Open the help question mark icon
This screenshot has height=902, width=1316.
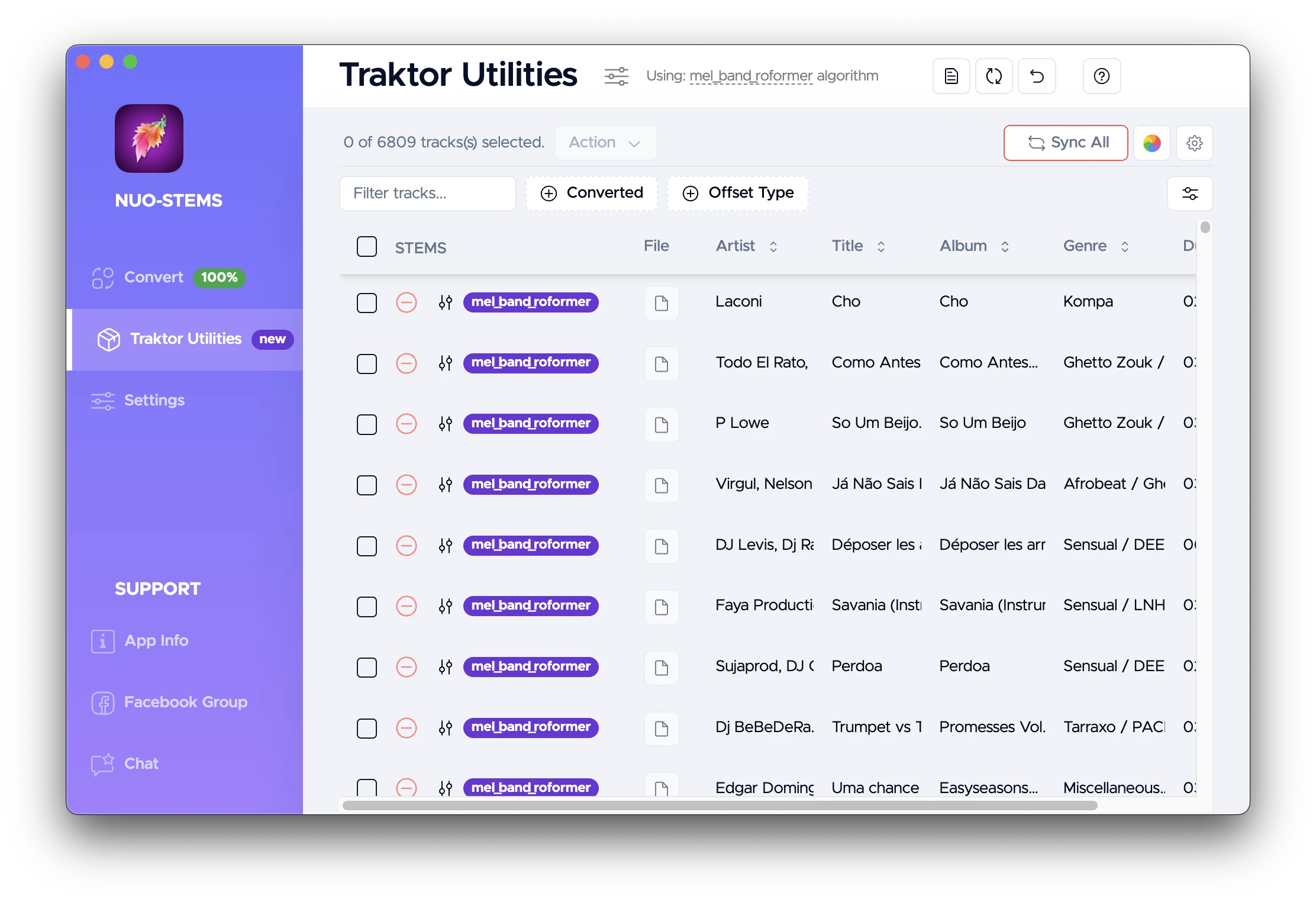coord(1101,76)
